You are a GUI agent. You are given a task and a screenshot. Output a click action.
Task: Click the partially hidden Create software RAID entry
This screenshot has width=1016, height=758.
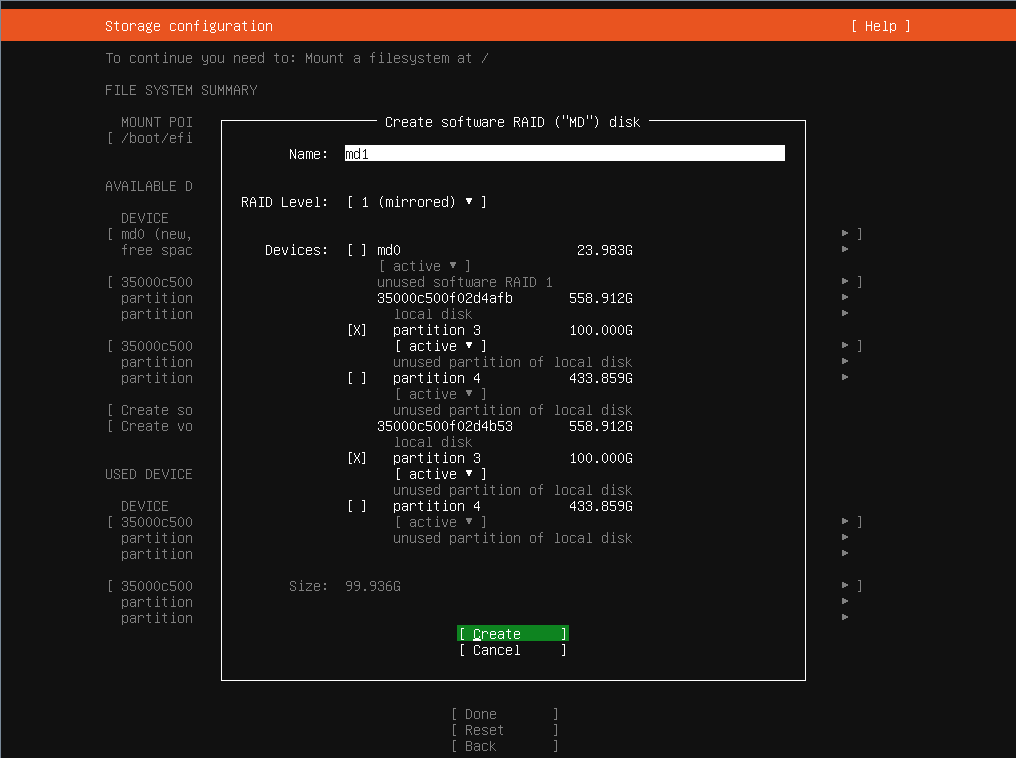[x=155, y=410]
